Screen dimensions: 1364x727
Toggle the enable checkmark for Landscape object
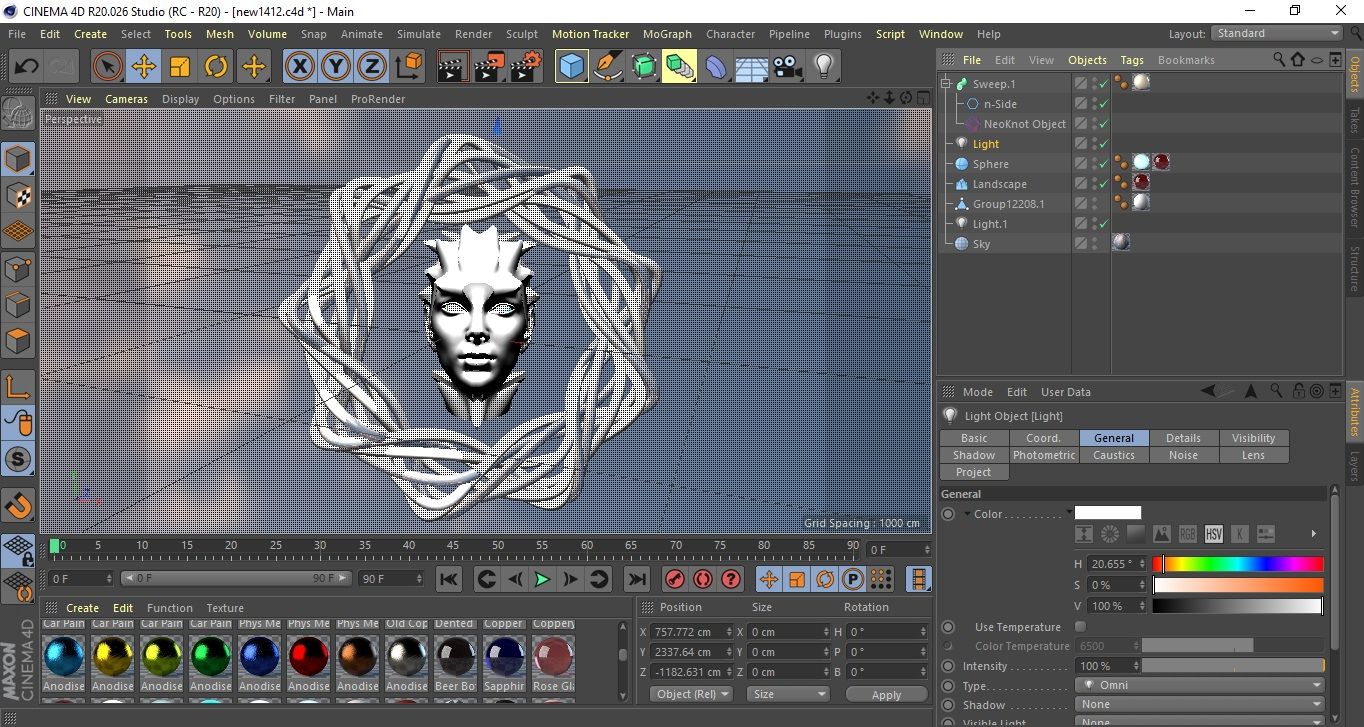(x=1103, y=184)
